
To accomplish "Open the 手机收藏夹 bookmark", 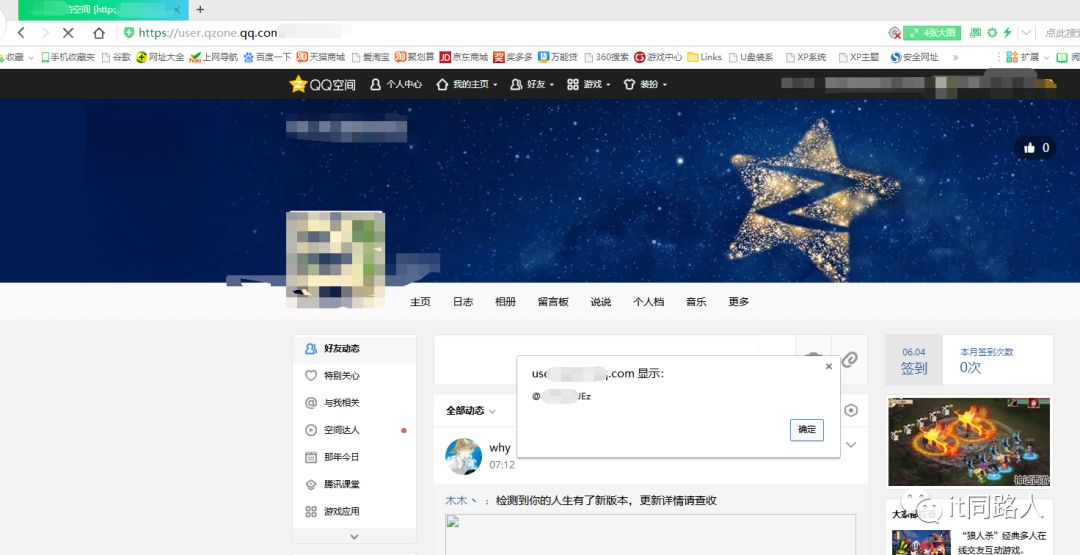I will (x=68, y=57).
